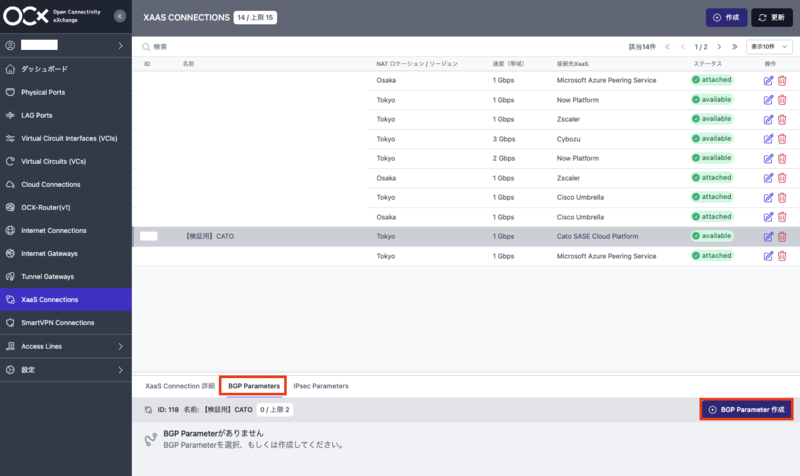
Task: Expand the 設定 submenu chevron
Action: pos(120,370)
